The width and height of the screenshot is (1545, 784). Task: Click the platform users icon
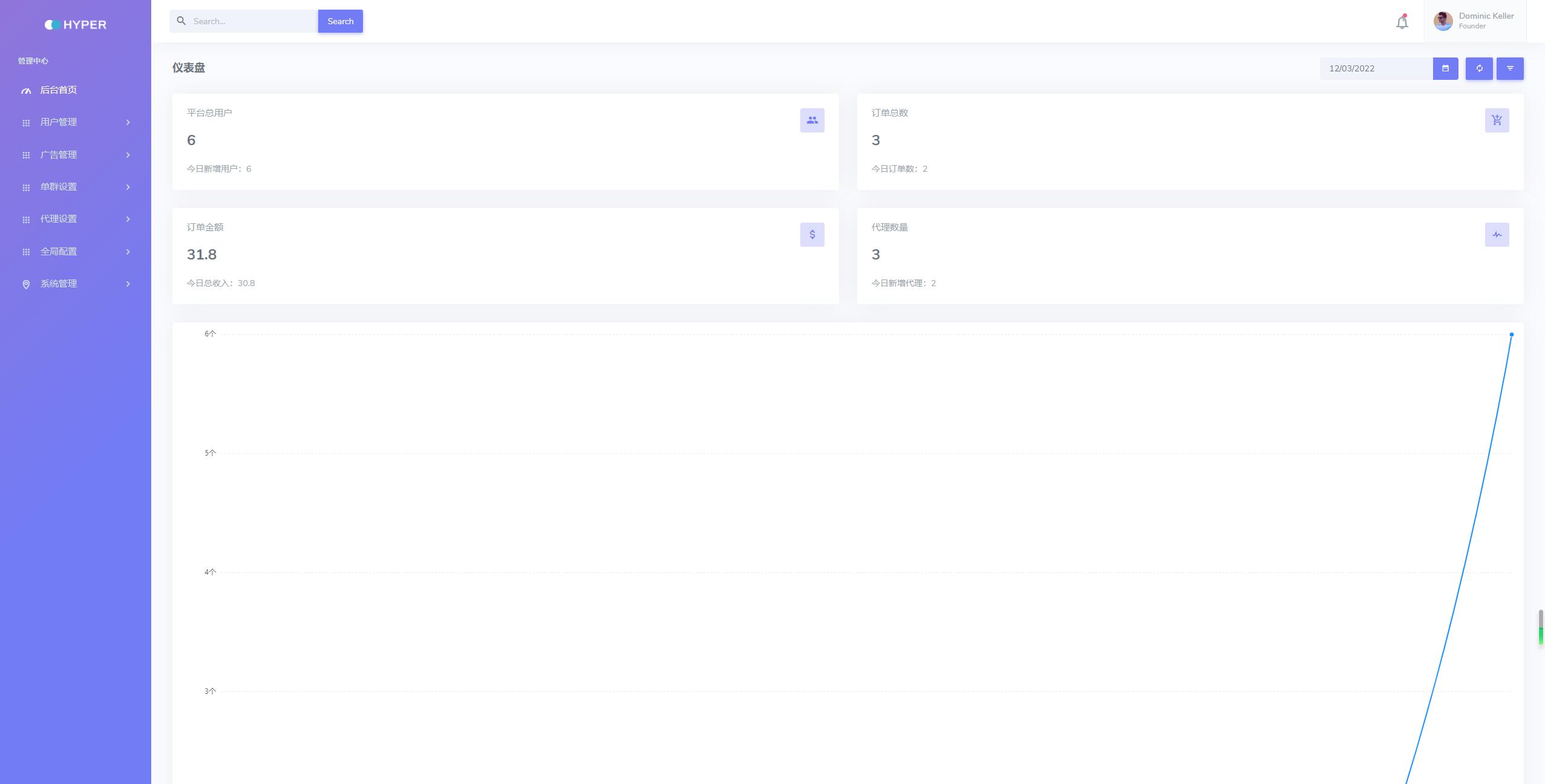click(x=812, y=120)
